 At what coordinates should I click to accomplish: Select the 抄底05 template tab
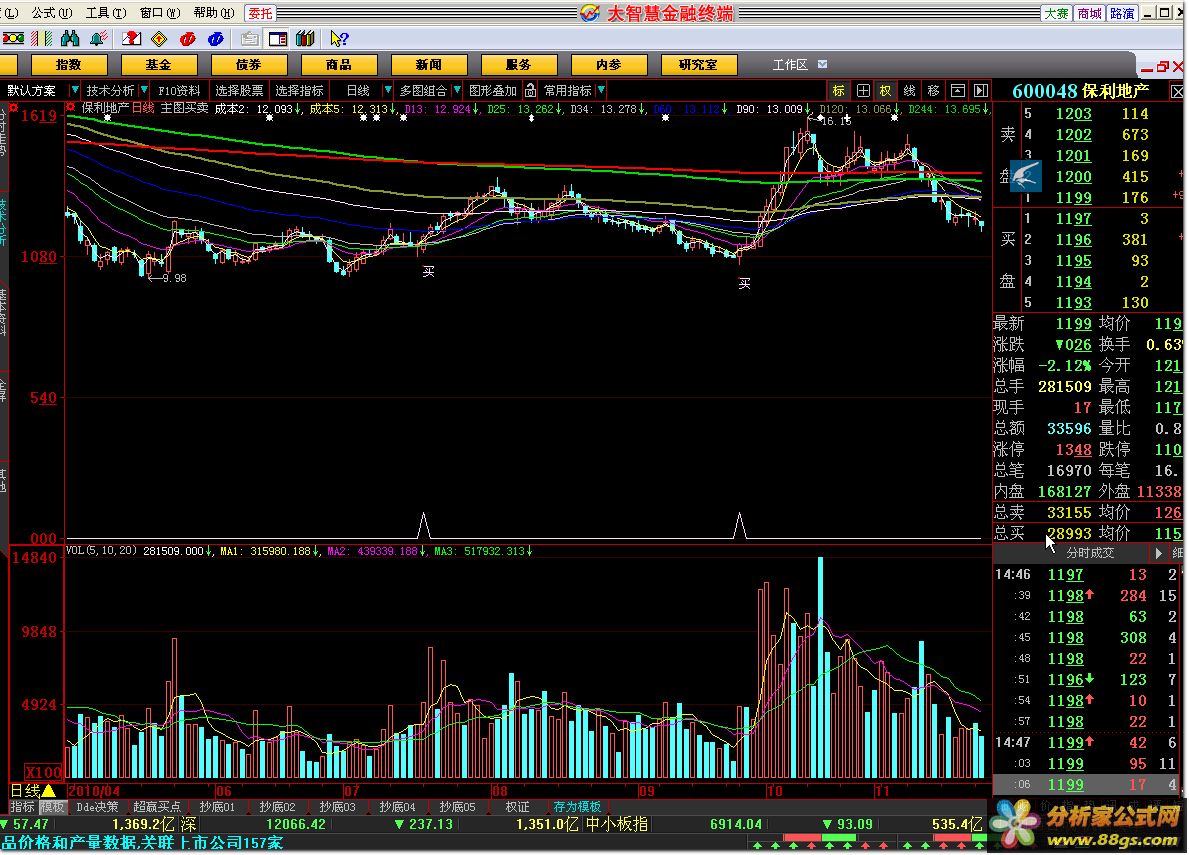(x=457, y=807)
